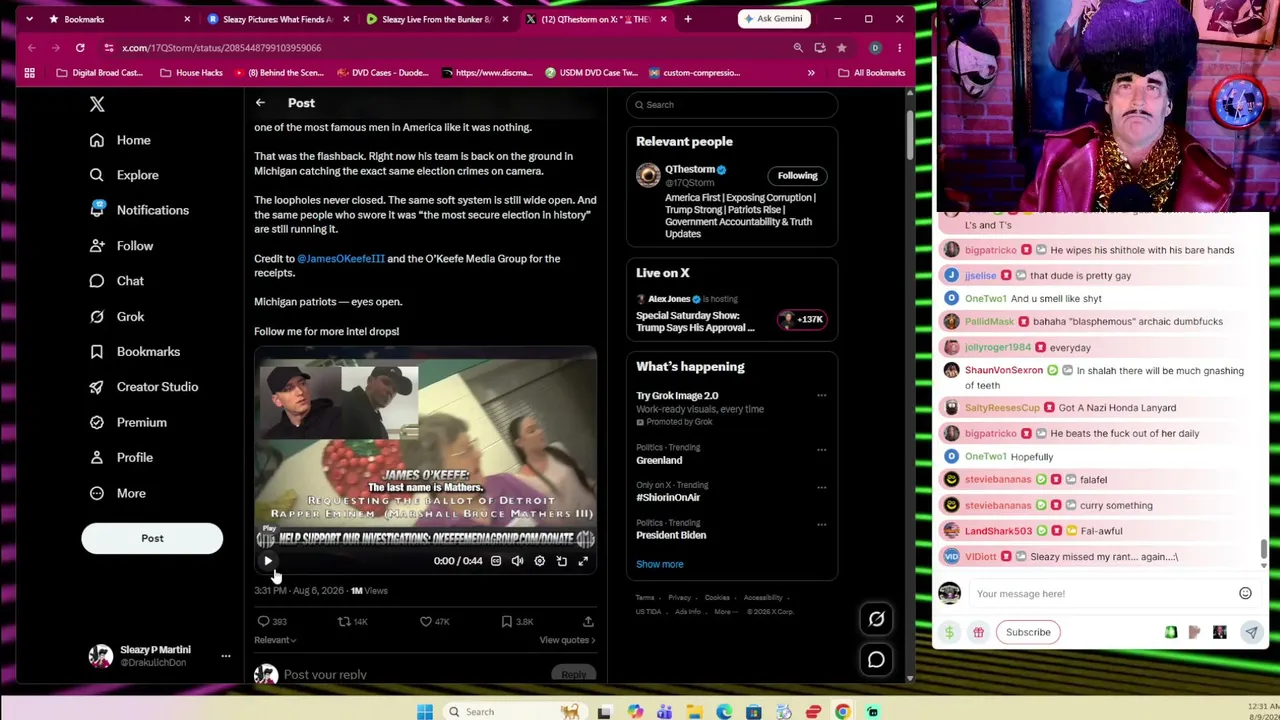
Task: Zoom the page with the magnifier icon
Action: point(798,48)
